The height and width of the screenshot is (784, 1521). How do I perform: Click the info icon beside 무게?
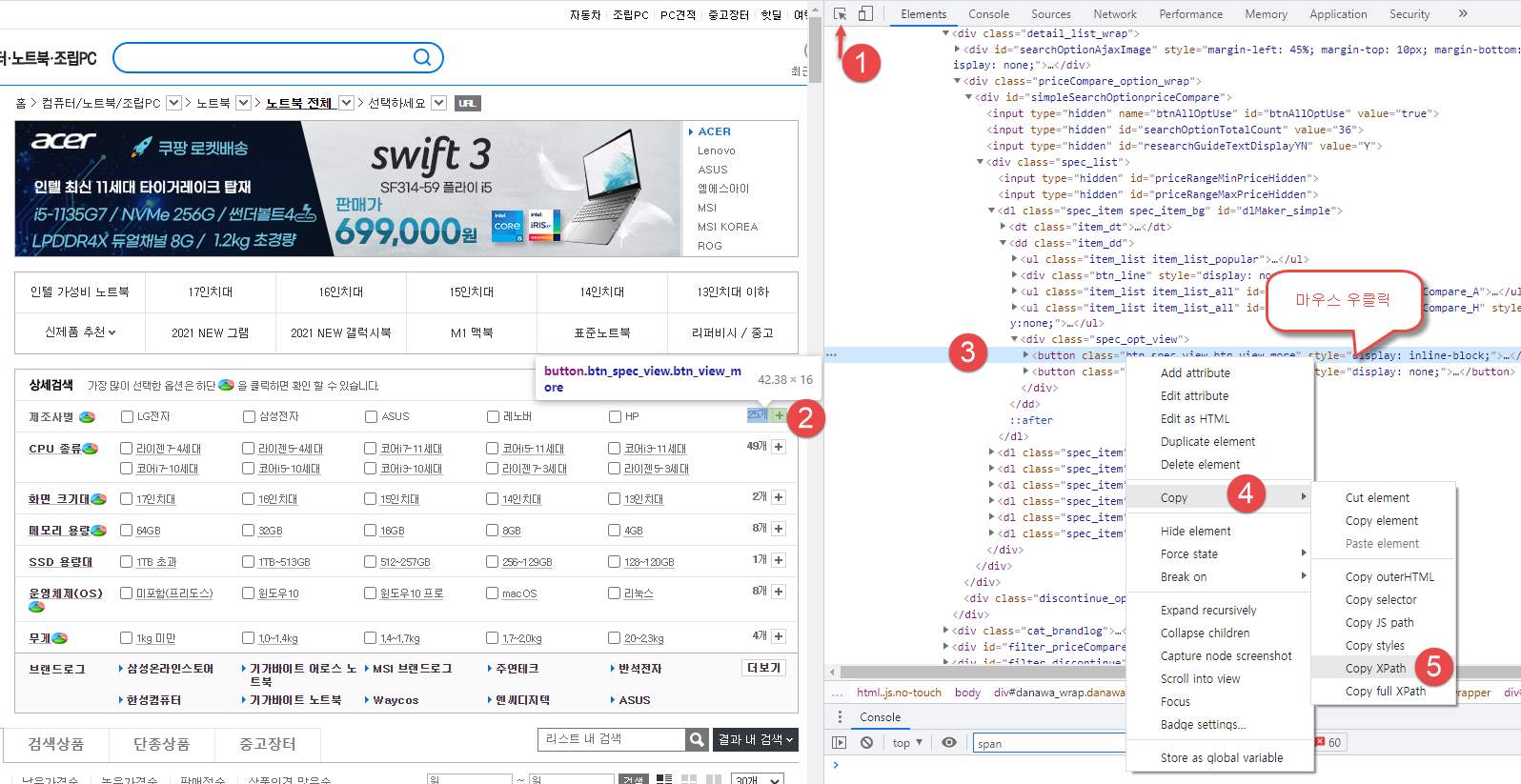tap(59, 638)
